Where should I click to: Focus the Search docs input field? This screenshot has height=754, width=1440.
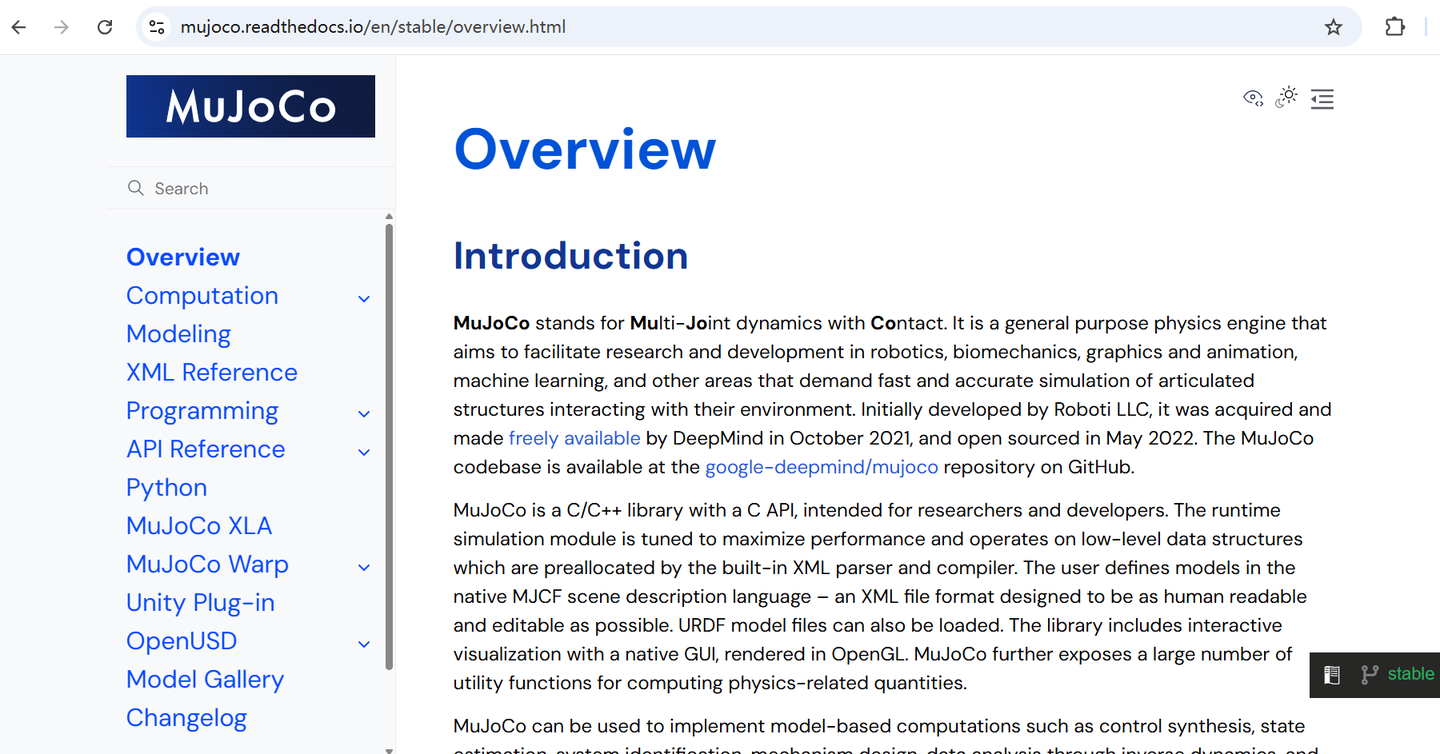pyautogui.click(x=251, y=188)
